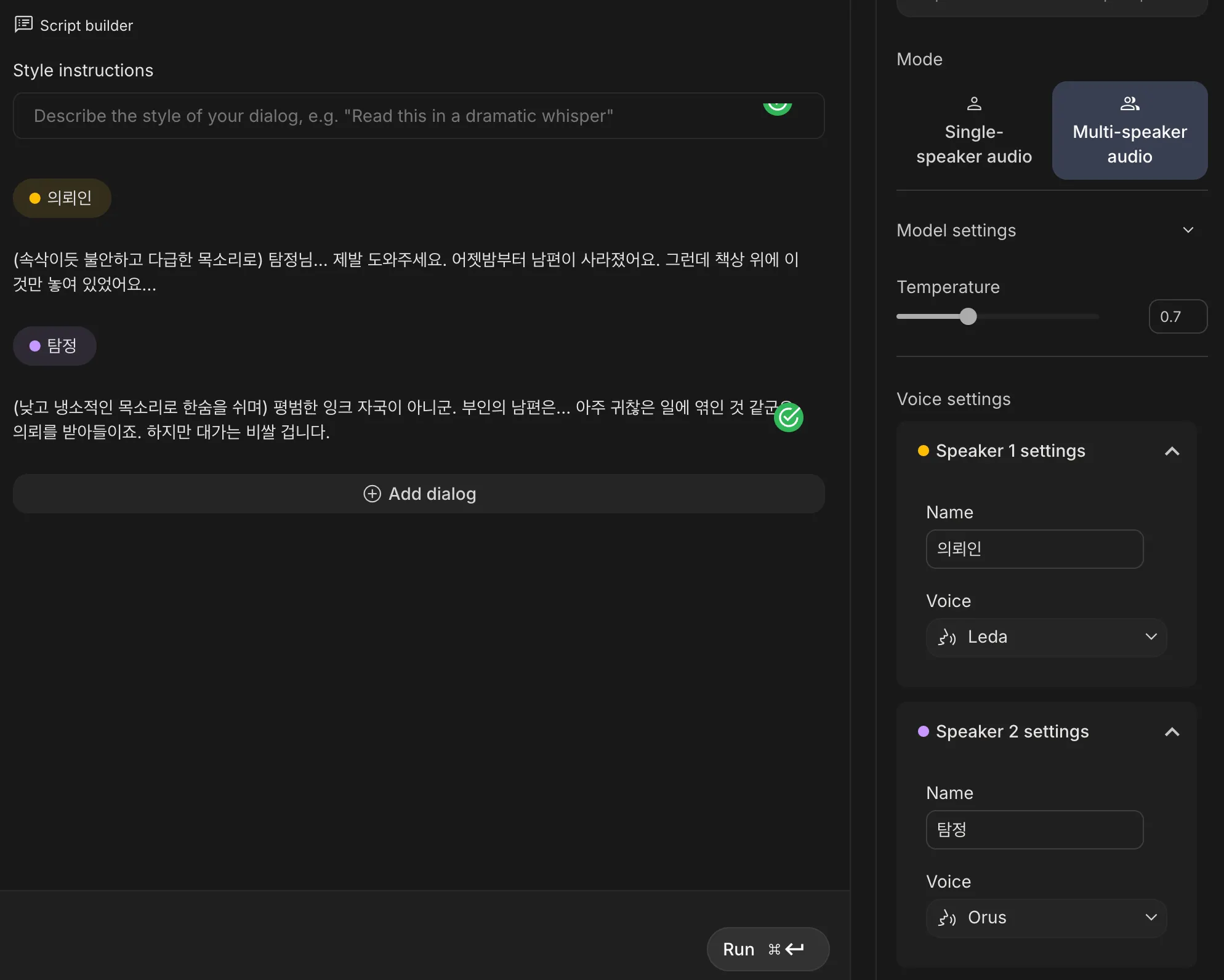Click the multi-person icon above Multi-speaker audio
The width and height of the screenshot is (1224, 980).
pyautogui.click(x=1129, y=103)
